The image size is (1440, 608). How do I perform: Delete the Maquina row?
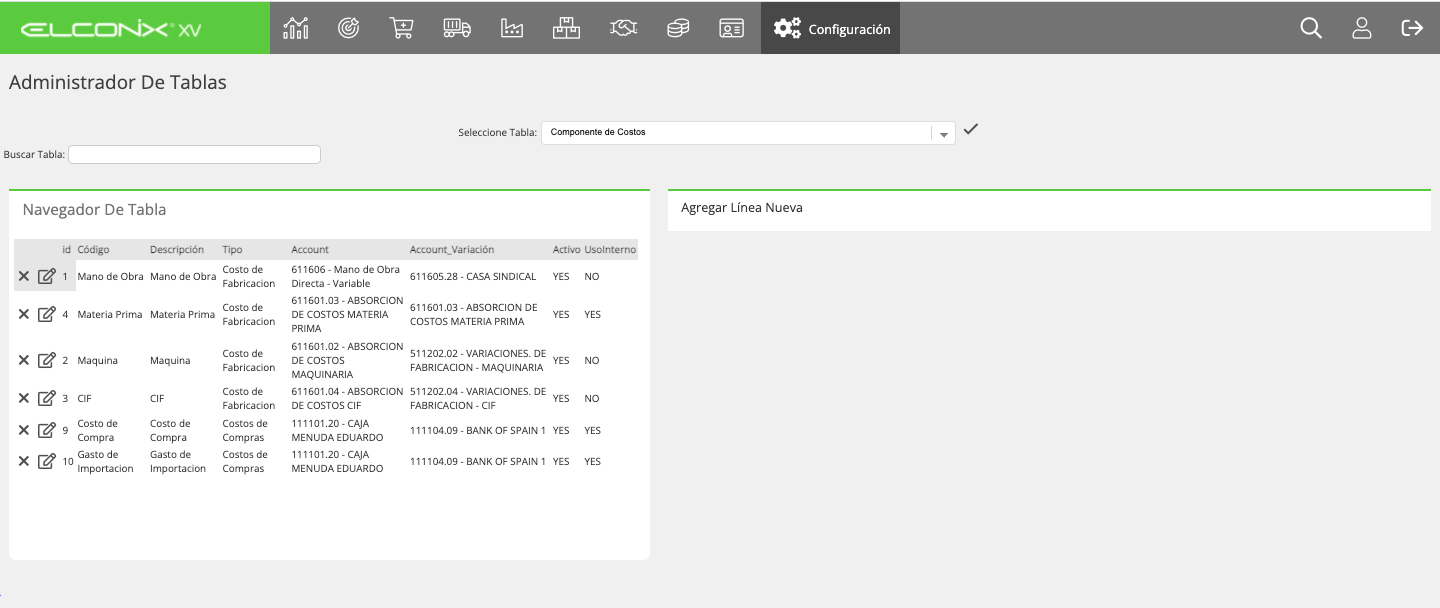[x=24, y=360]
